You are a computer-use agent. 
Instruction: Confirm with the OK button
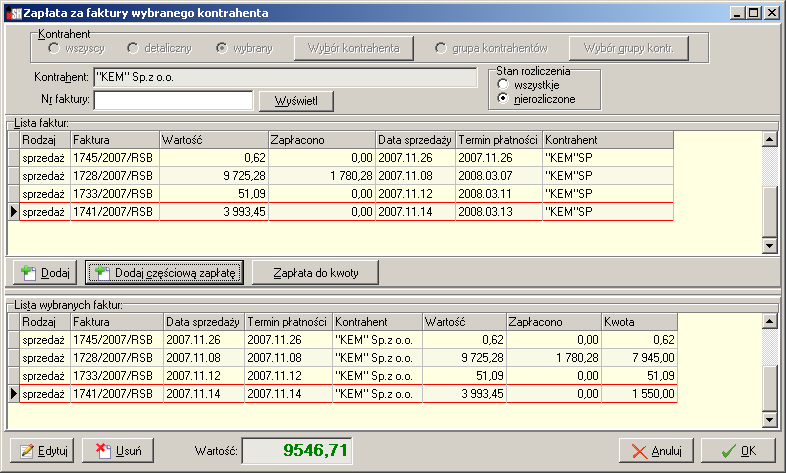click(739, 450)
